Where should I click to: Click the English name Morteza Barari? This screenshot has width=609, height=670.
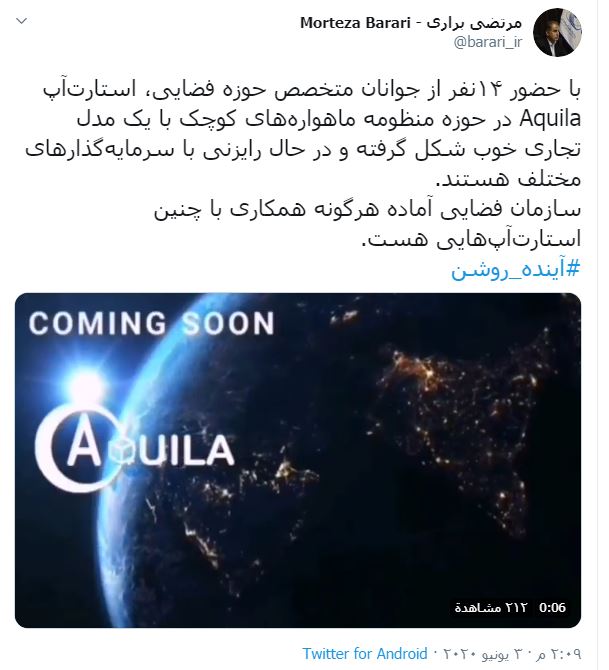click(355, 23)
